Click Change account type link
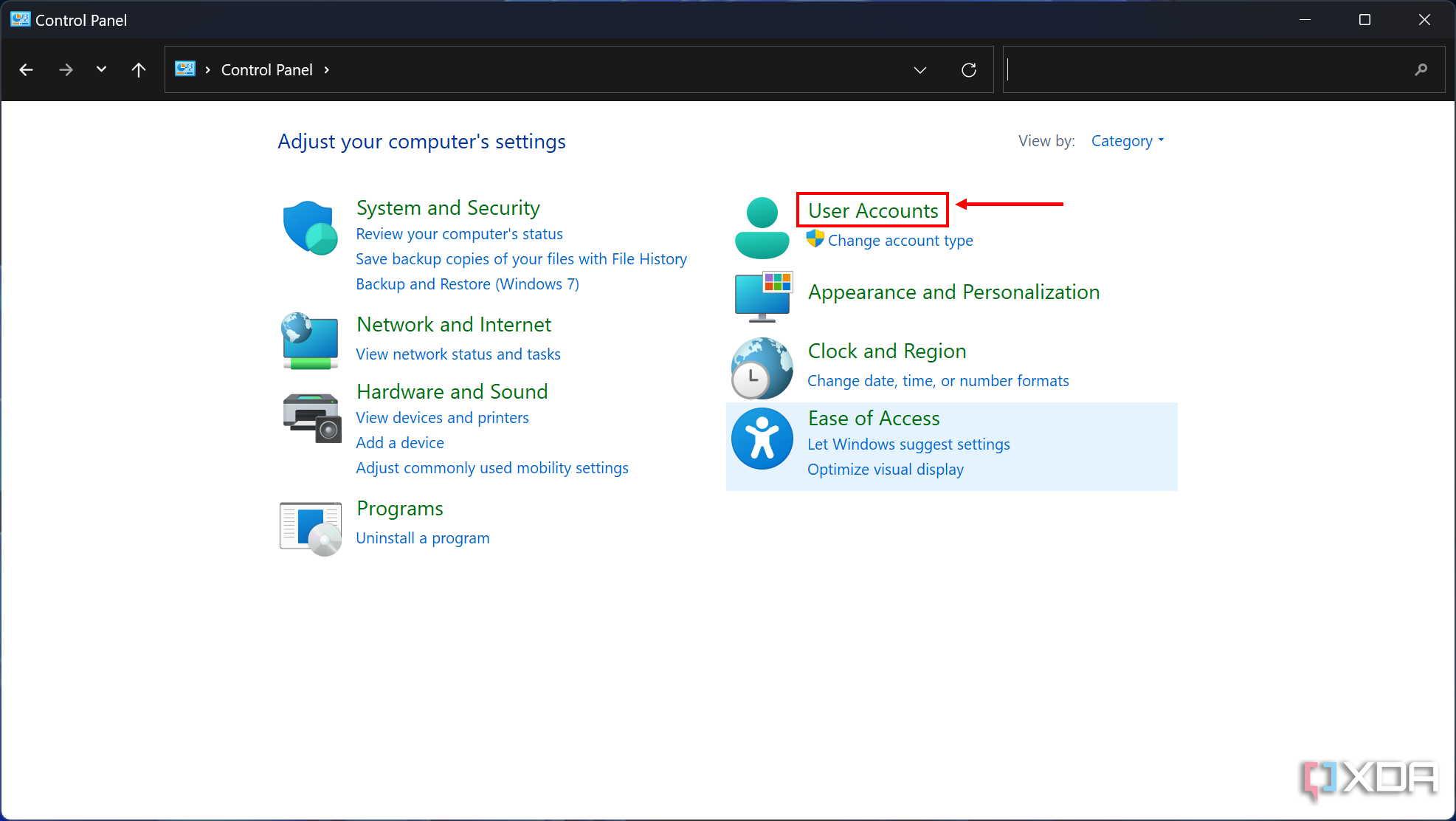The height and width of the screenshot is (821, 1456). (900, 240)
